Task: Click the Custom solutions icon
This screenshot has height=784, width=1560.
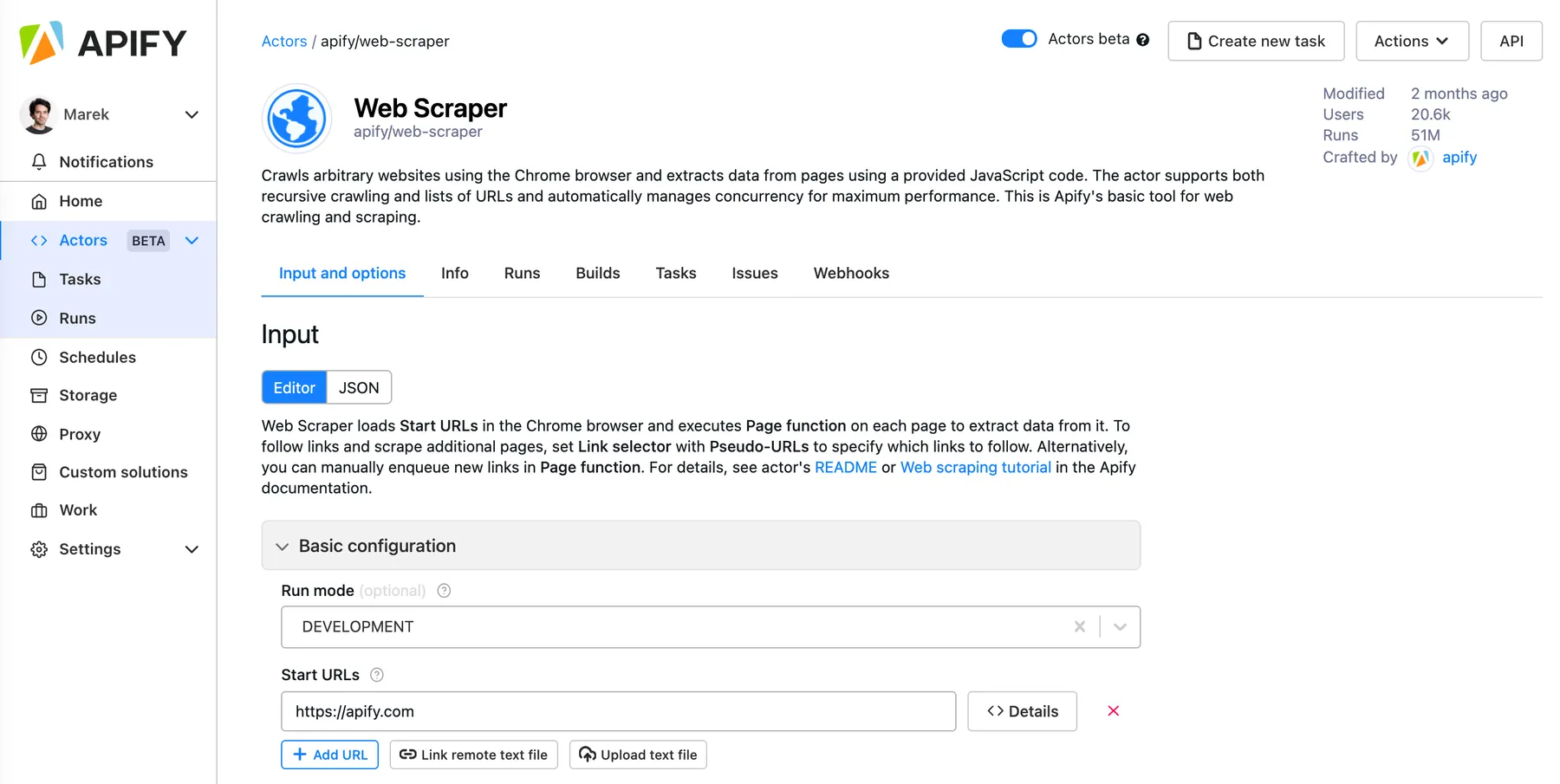Action: 39,472
